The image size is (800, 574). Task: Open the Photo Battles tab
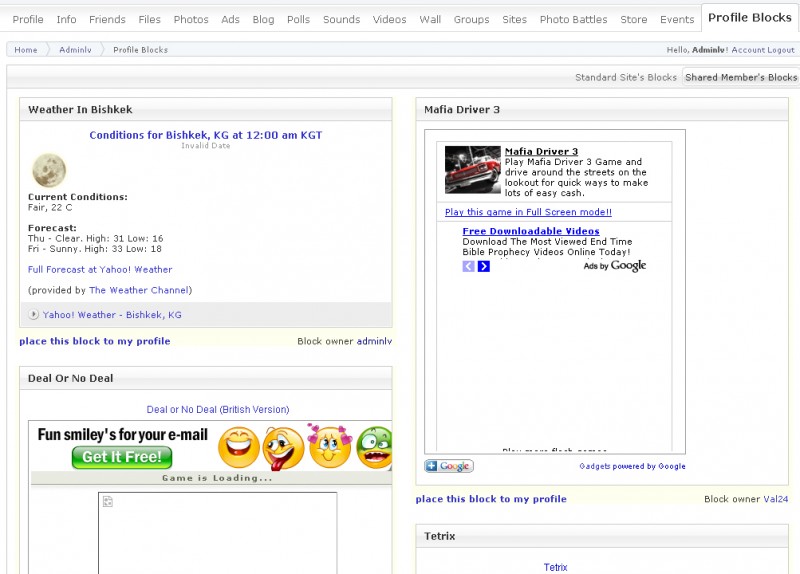pyautogui.click(x=573, y=19)
